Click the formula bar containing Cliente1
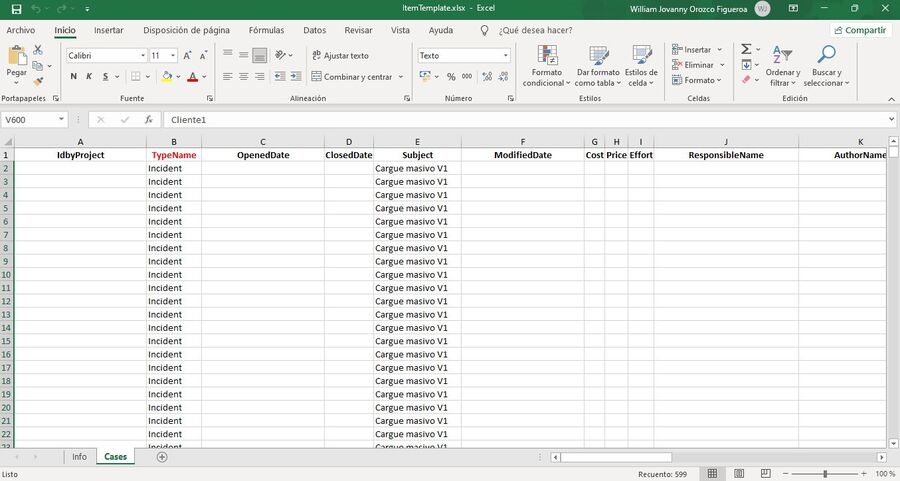The width and height of the screenshot is (900, 481). pos(520,119)
